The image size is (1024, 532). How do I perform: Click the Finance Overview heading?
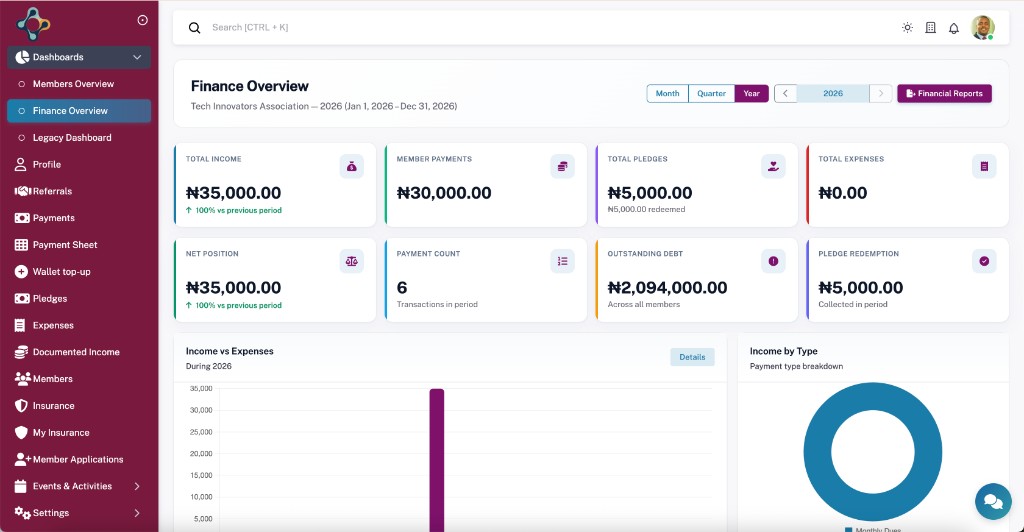(249, 86)
